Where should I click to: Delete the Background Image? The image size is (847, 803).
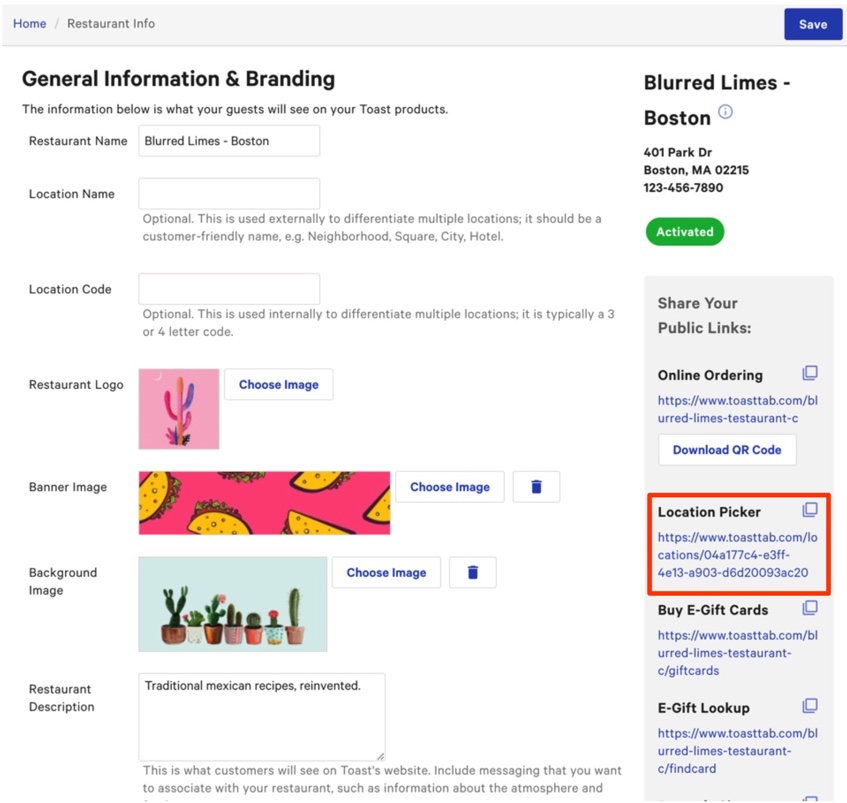(473, 572)
